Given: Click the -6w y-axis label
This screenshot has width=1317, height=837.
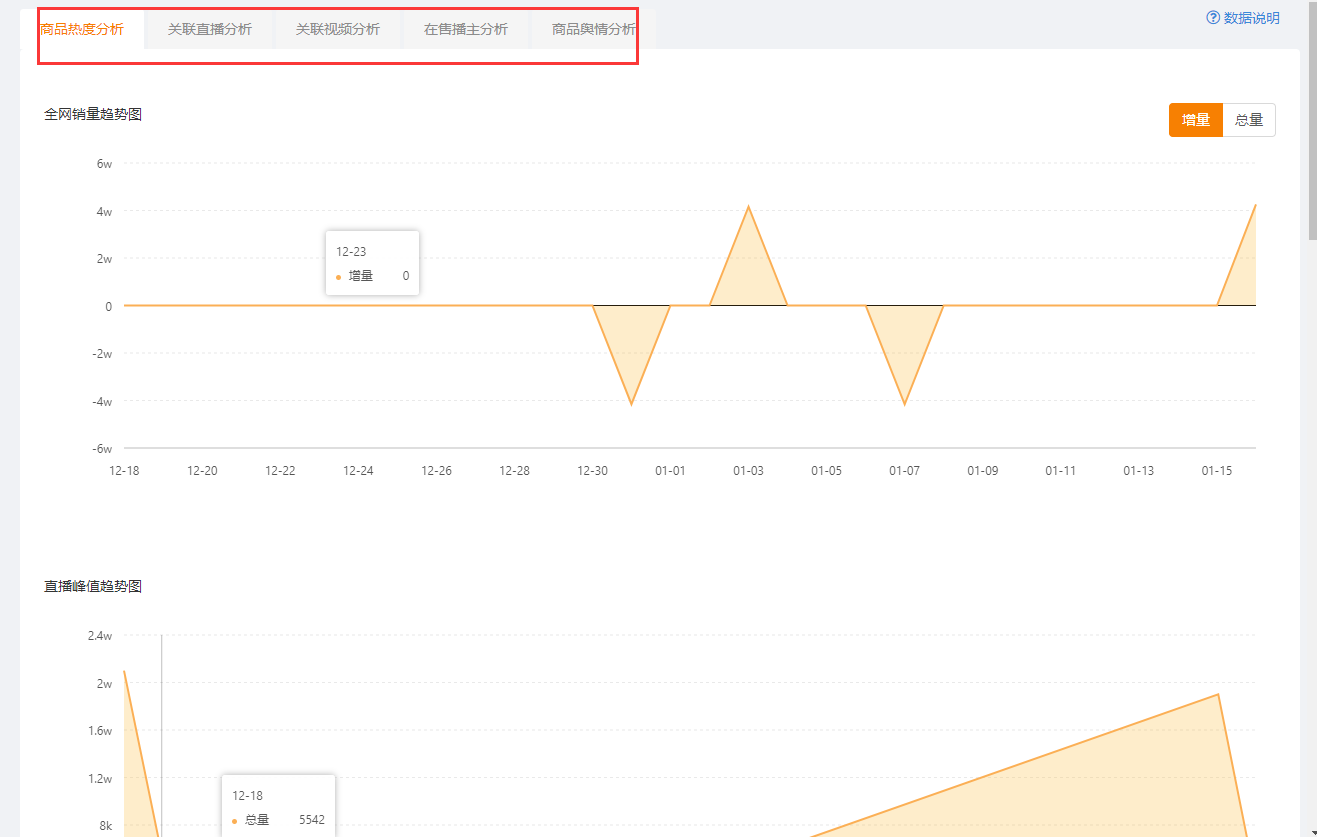Looking at the screenshot, I should point(101,449).
